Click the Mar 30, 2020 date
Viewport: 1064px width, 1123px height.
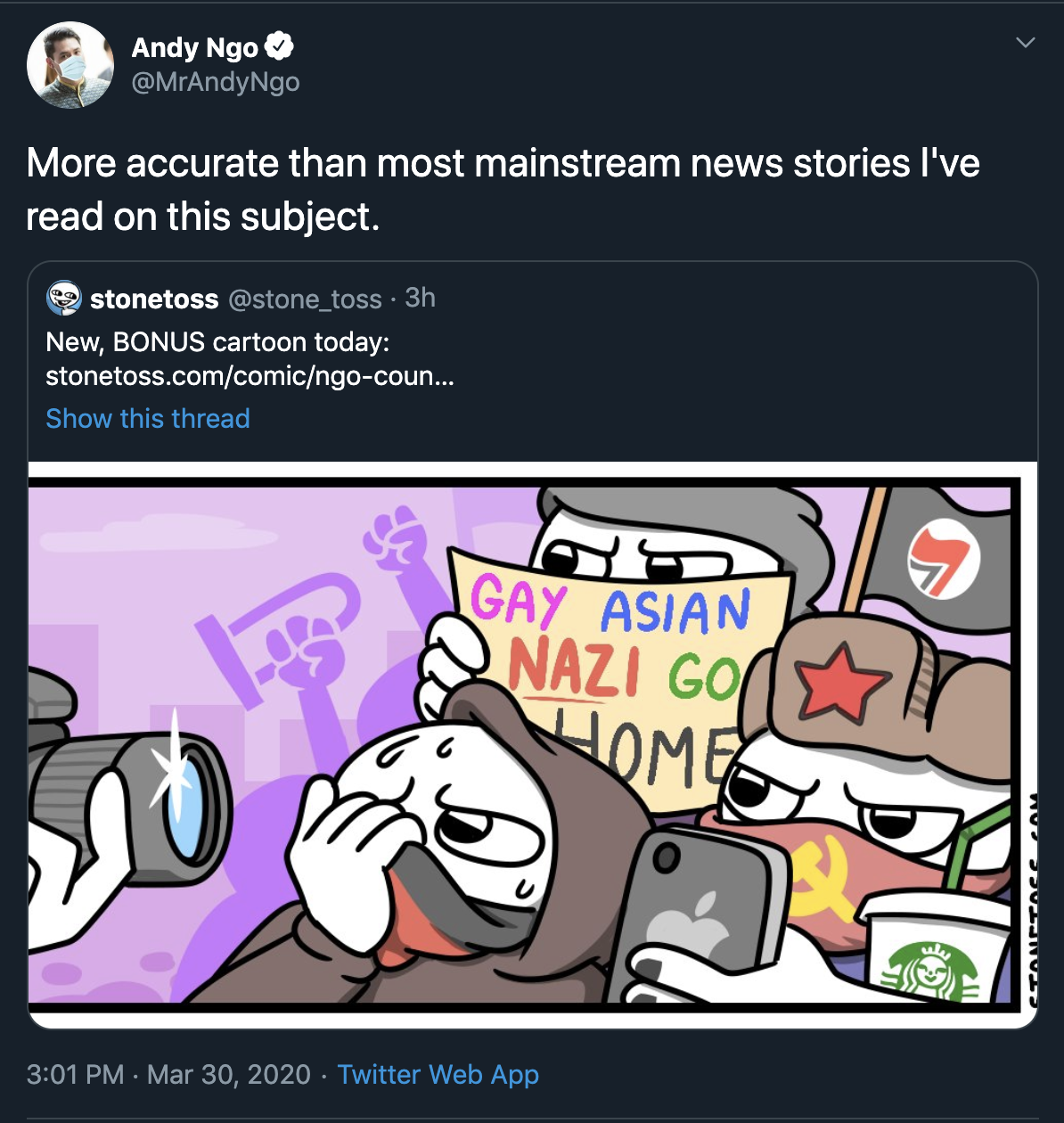coord(229,1074)
